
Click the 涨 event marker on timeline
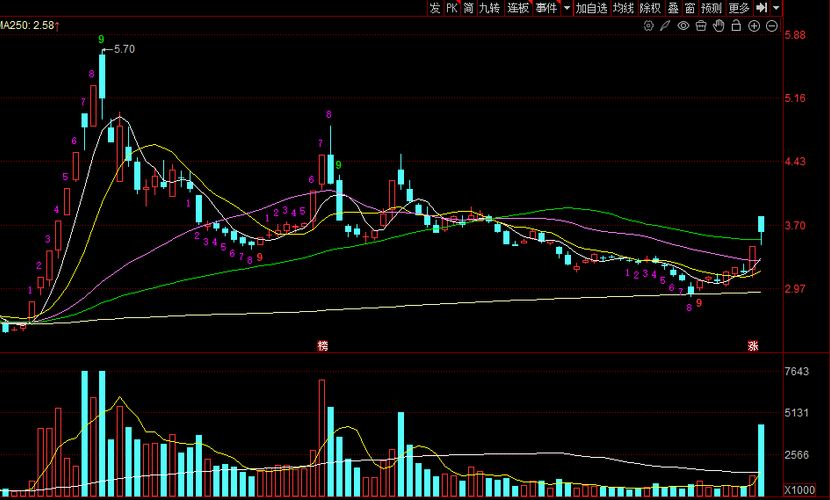pos(753,346)
